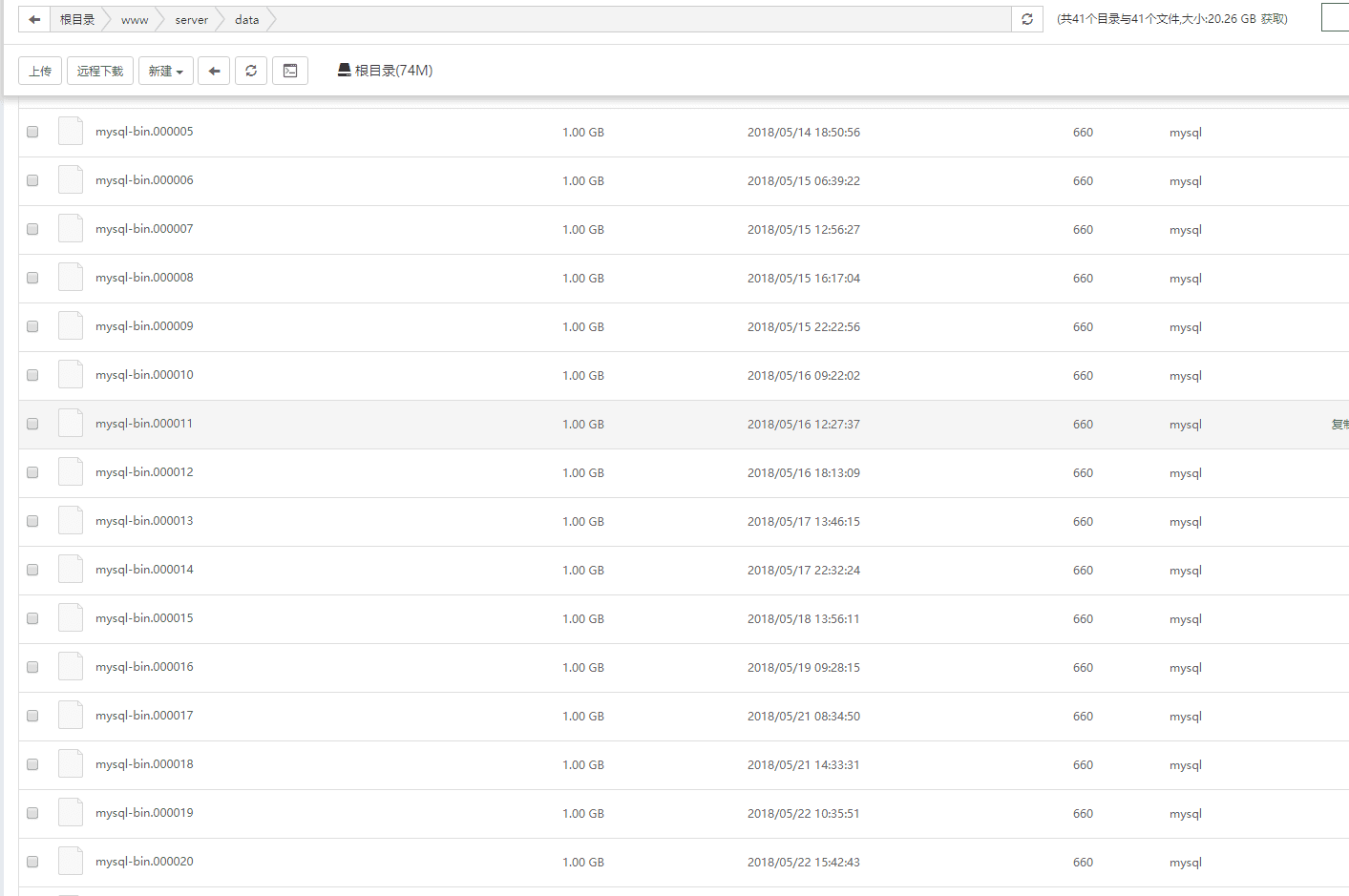
Task: Select checkbox for mysql-bin.000011
Action: 32,424
